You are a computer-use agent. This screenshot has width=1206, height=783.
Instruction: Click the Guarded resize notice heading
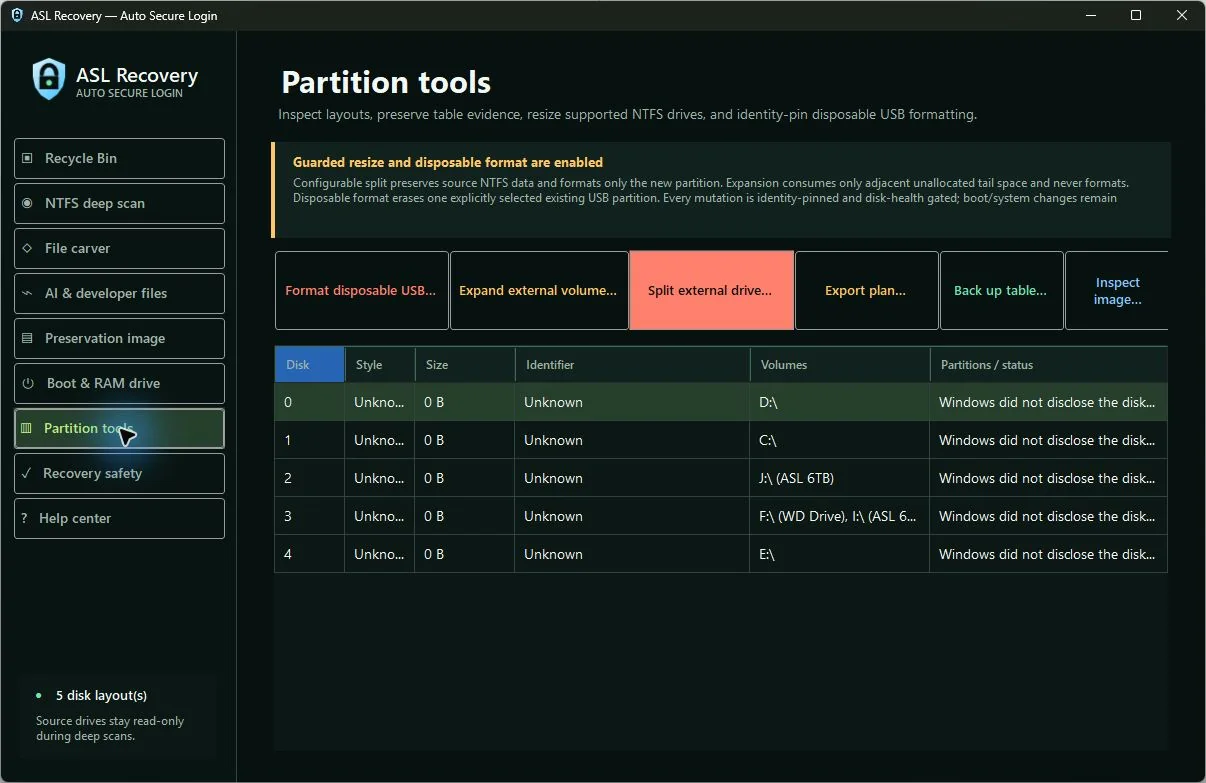(x=448, y=162)
